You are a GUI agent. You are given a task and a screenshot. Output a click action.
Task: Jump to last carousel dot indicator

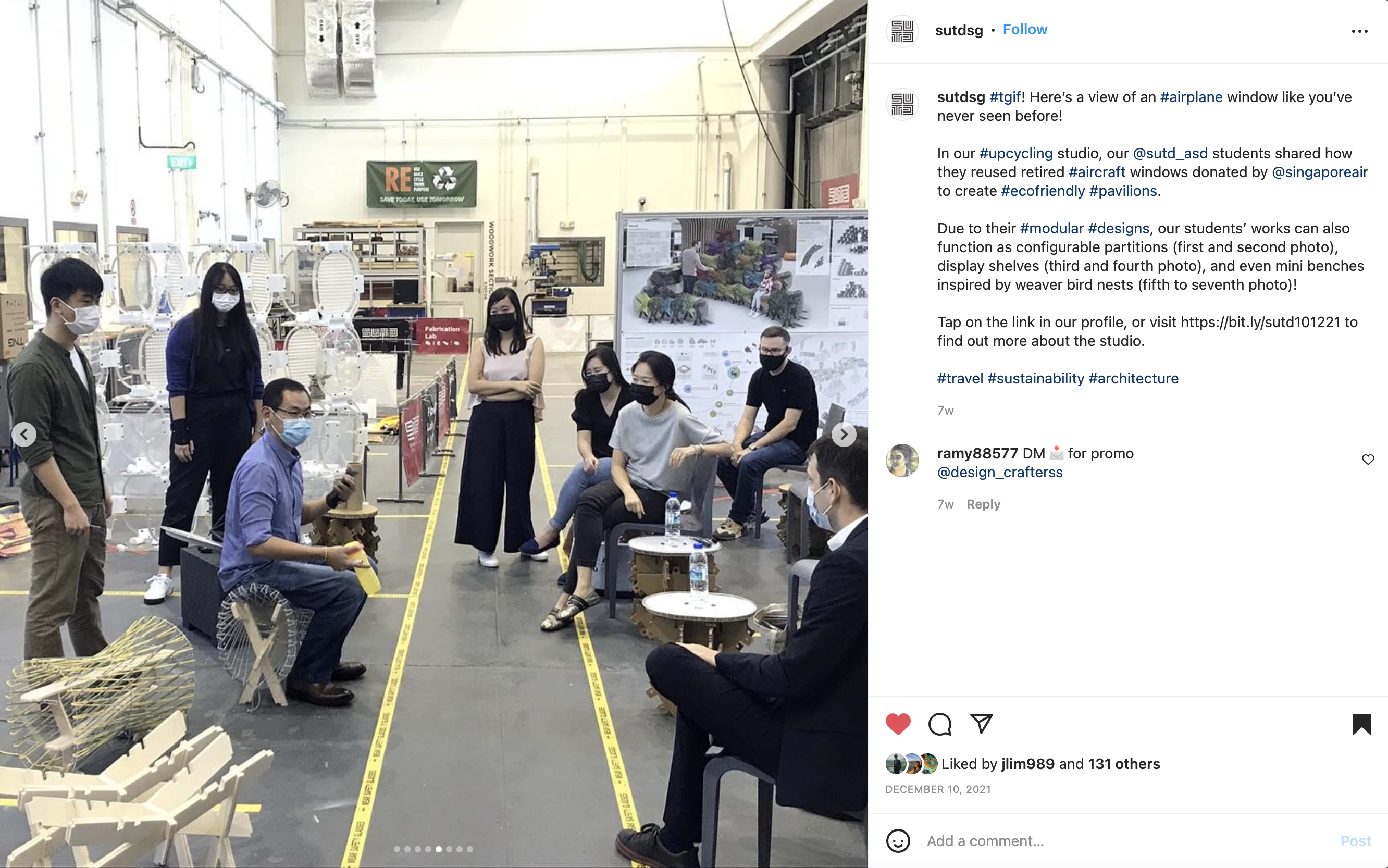click(469, 849)
